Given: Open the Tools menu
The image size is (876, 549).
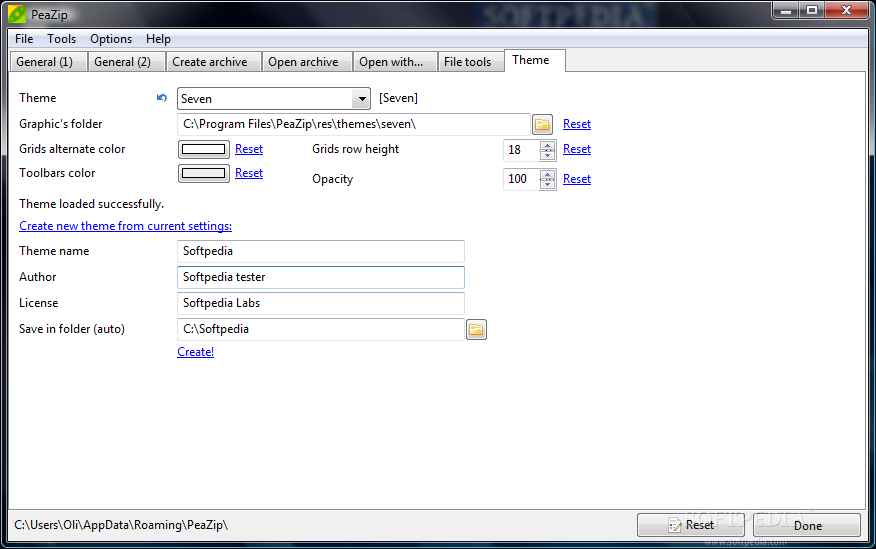Looking at the screenshot, I should pos(61,39).
